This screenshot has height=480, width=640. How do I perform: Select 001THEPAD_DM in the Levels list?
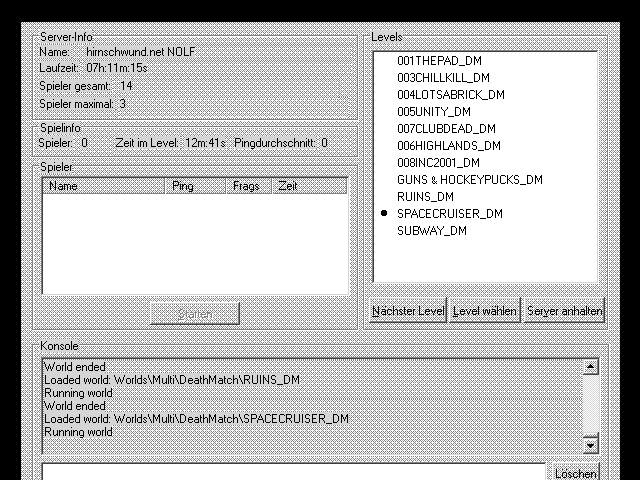point(439,61)
